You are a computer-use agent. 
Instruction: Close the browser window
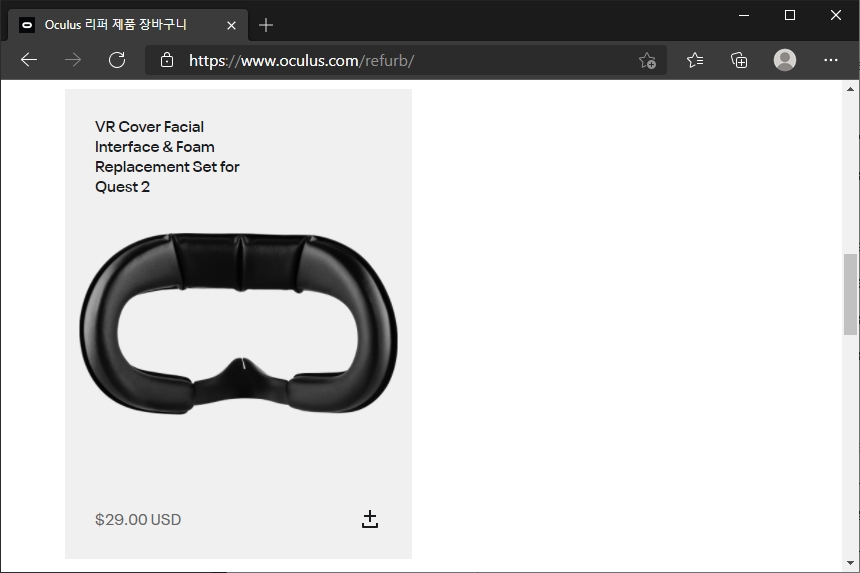point(835,15)
